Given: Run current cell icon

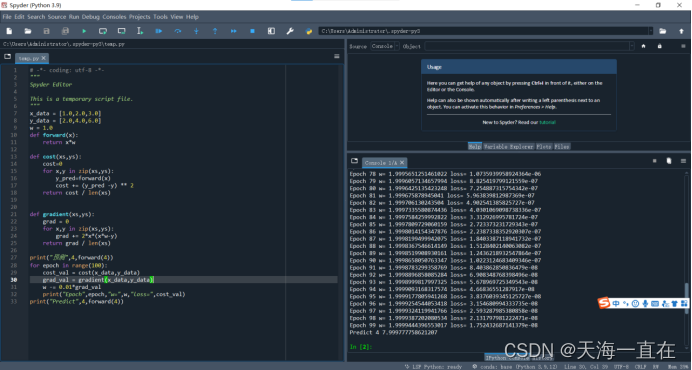Looking at the screenshot, I should click(102, 31).
